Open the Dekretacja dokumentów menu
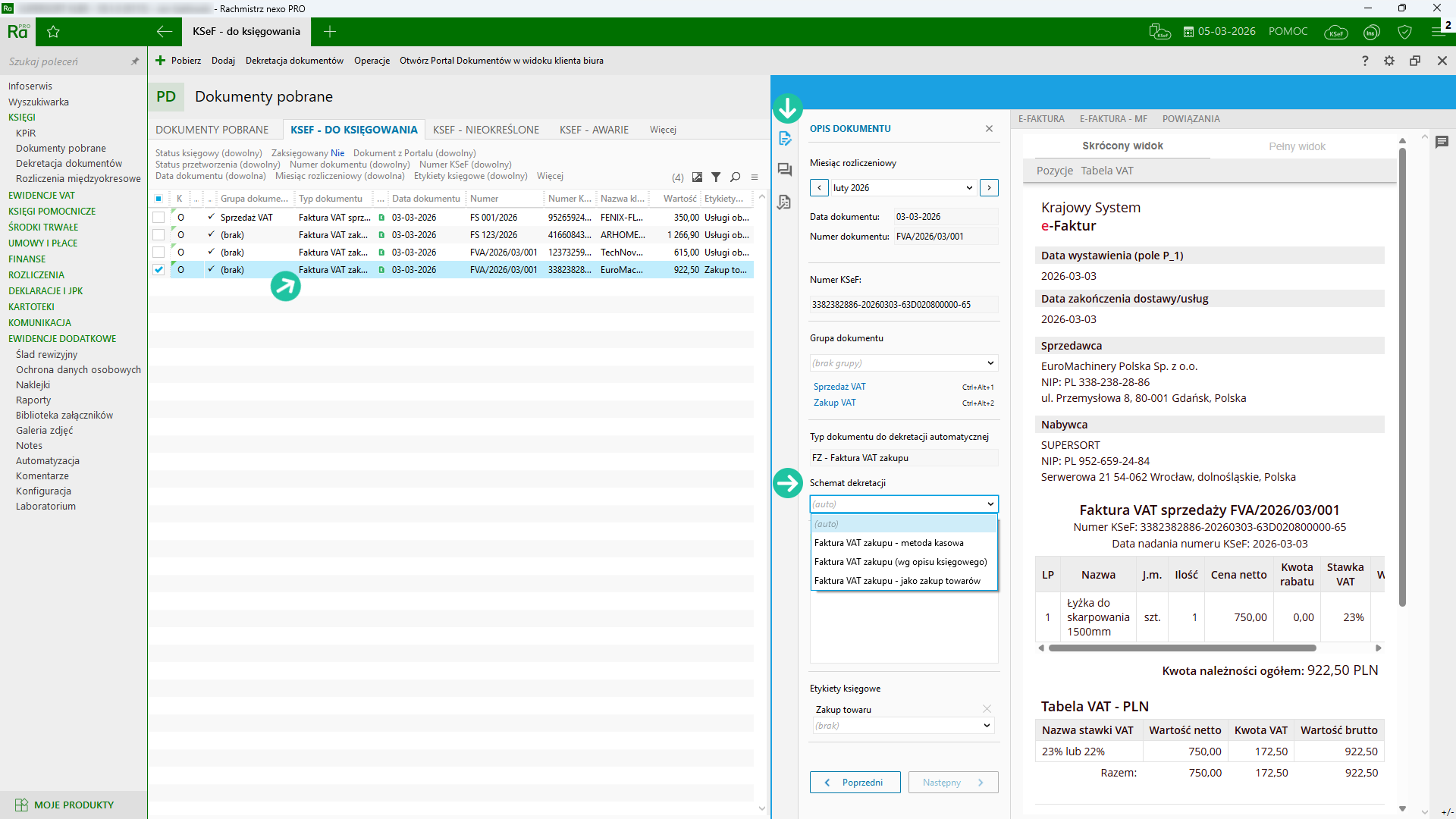Screen dimensions: 1456x819 point(294,61)
